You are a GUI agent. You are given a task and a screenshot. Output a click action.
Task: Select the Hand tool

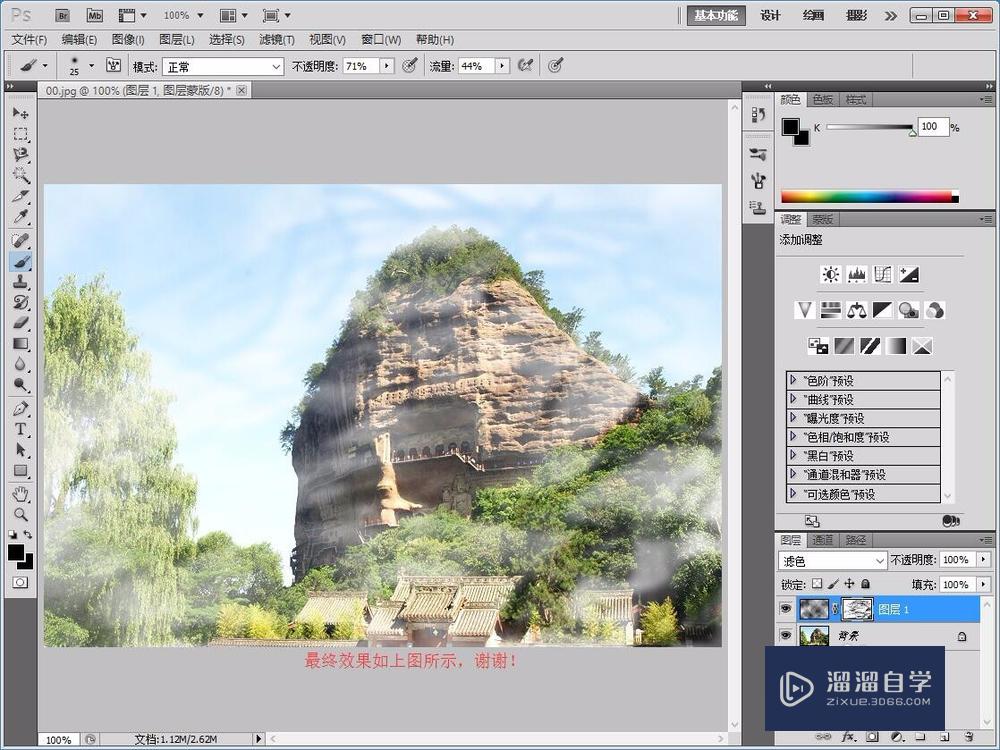click(20, 494)
